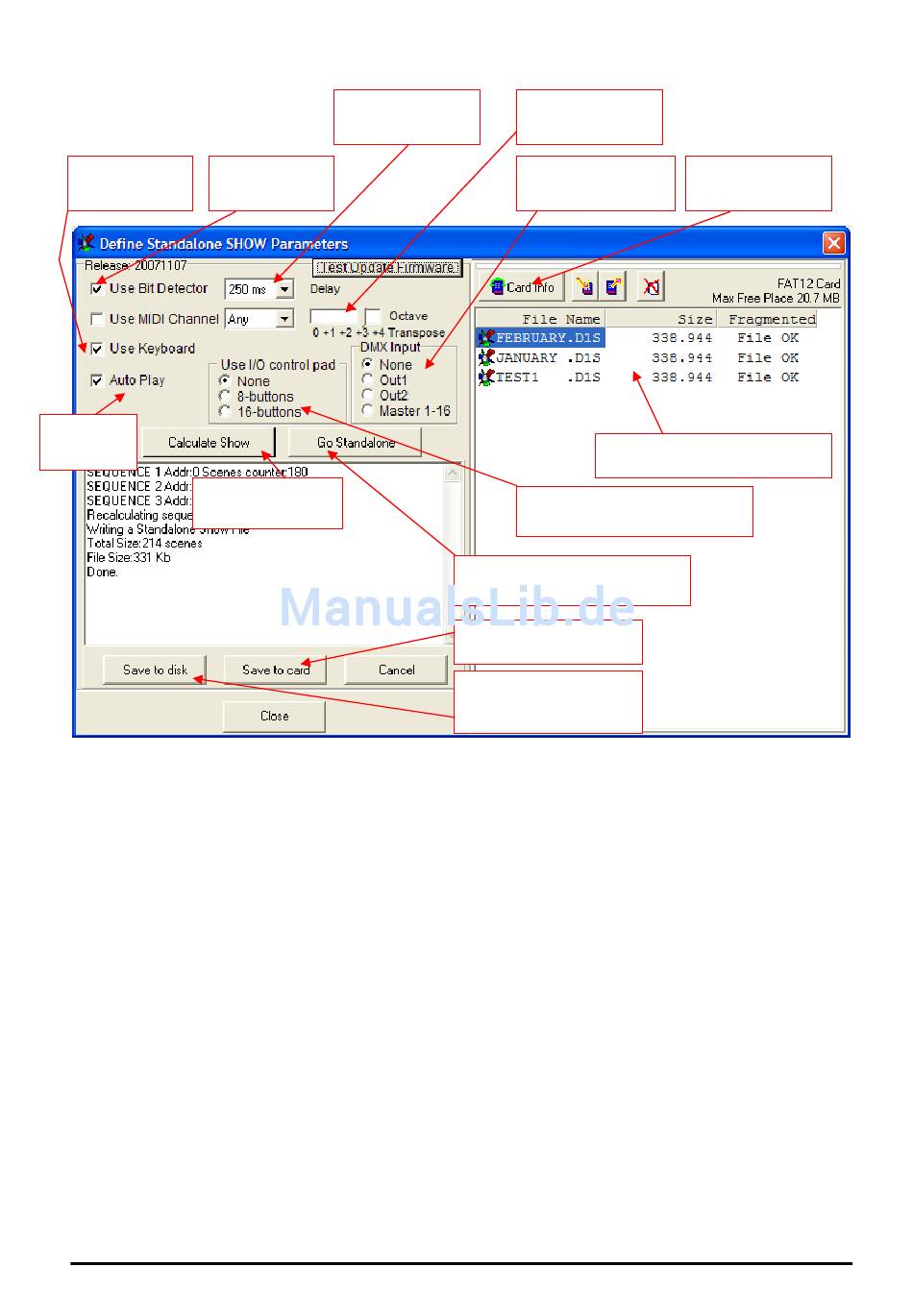Click the 'Max Free Place 20.7 MB' text
This screenshot has height=1316, width=913.
(776, 299)
